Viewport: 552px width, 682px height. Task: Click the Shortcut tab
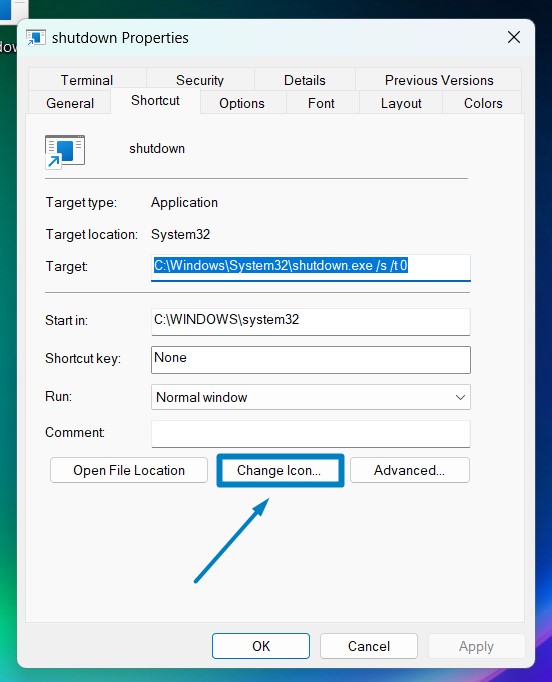155,100
